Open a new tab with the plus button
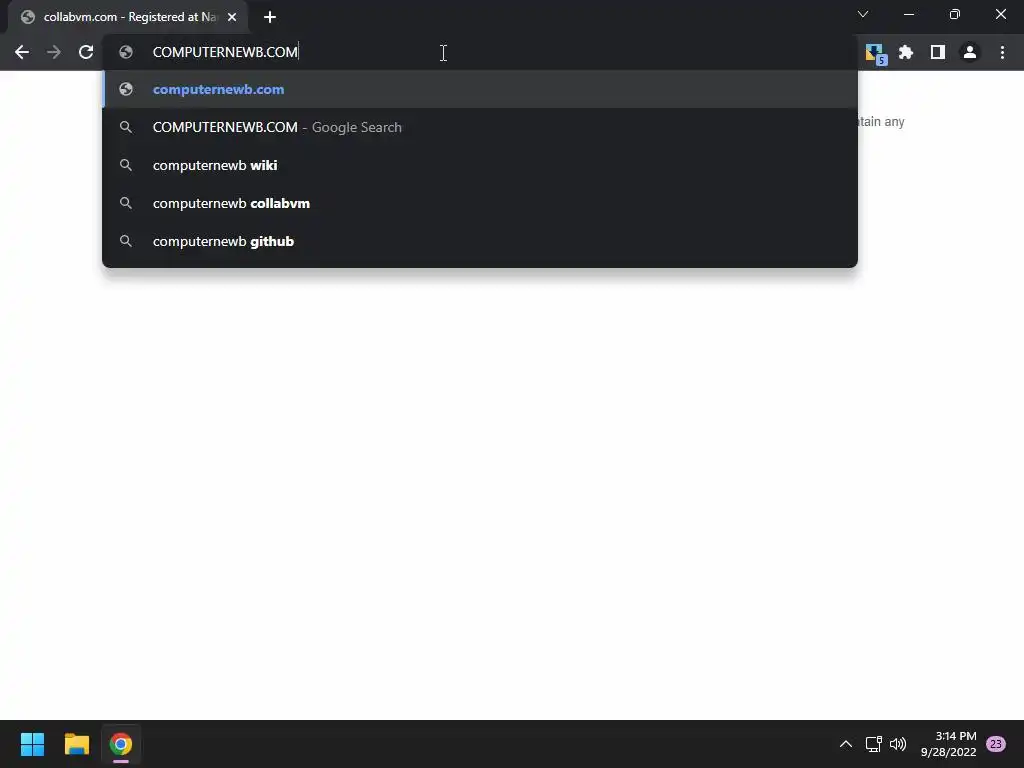The image size is (1024, 768). [270, 17]
